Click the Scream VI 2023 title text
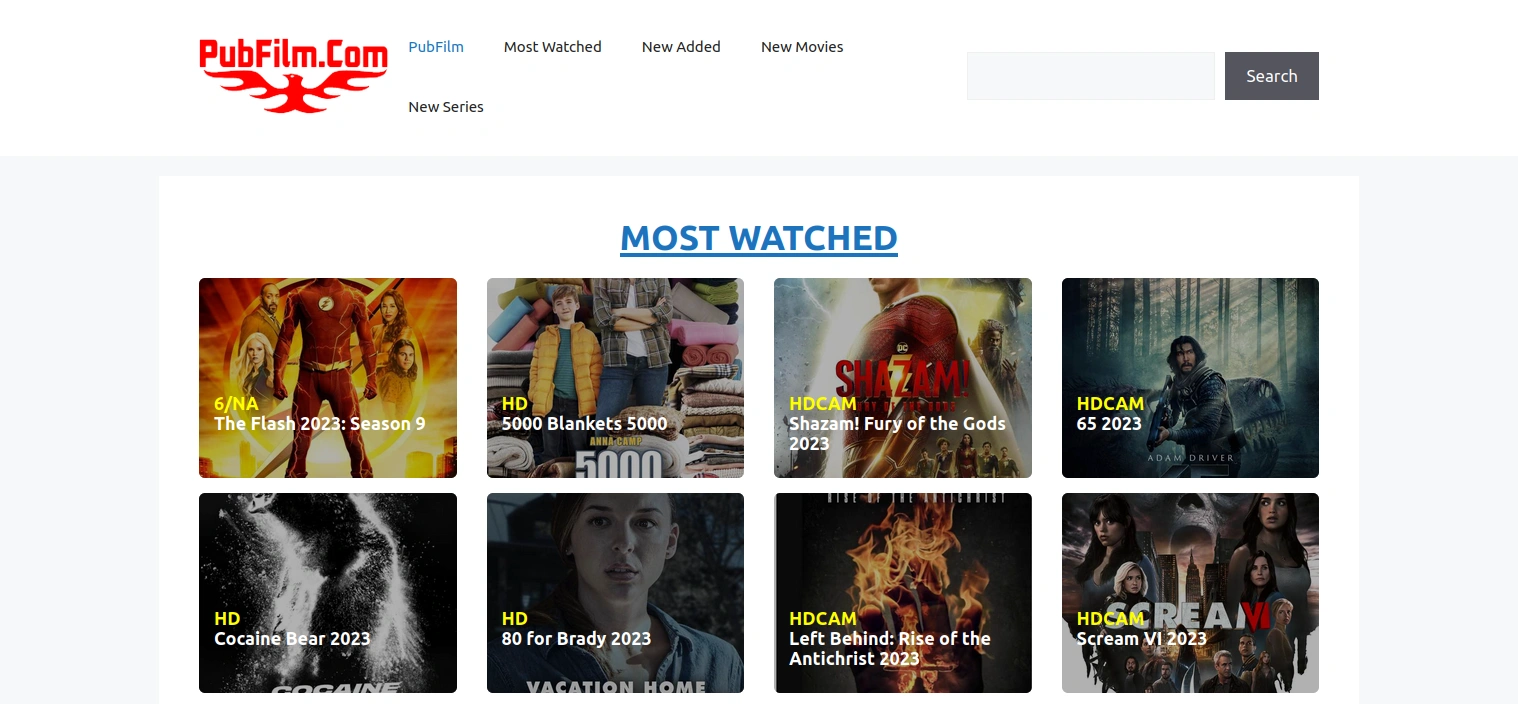 1141,639
